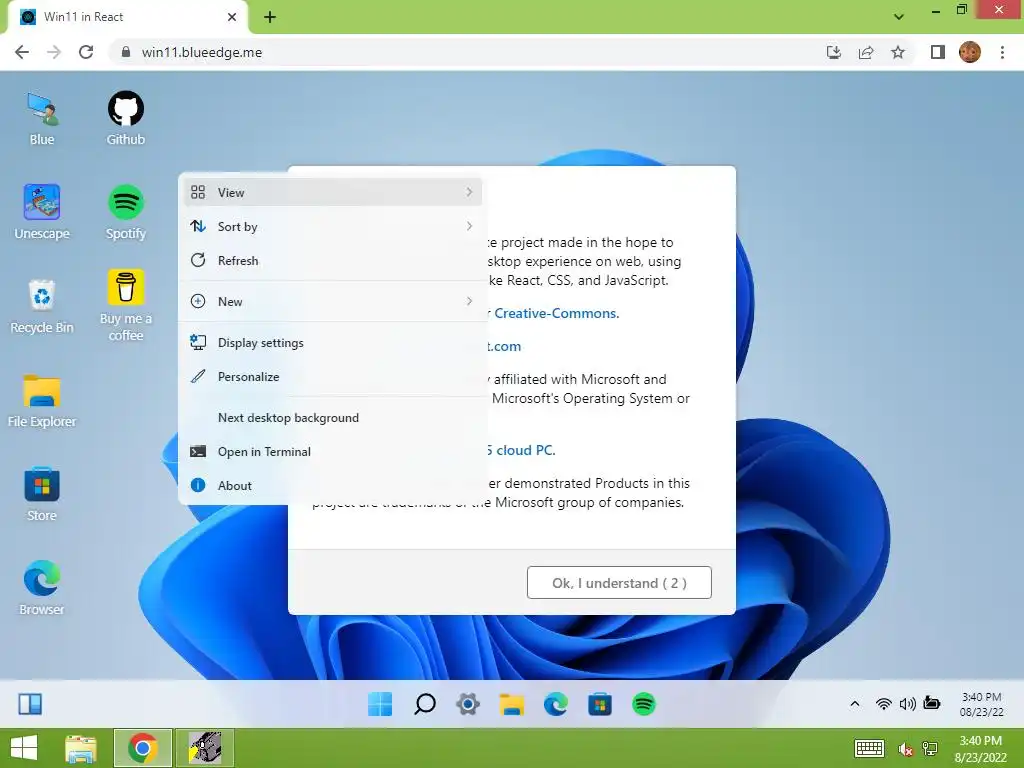Open the Unescape desktop icon
The image size is (1024, 768).
(42, 212)
